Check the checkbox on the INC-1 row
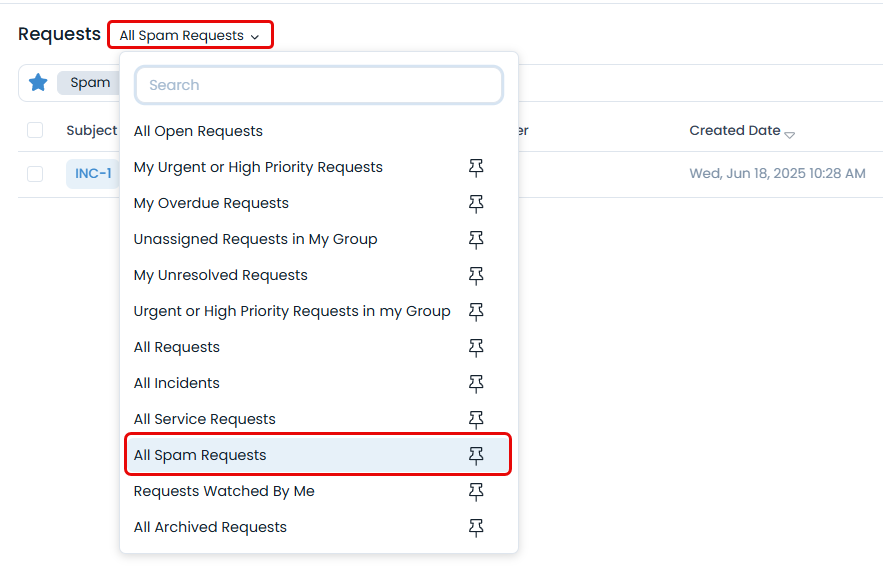Viewport: 883px width, 585px height. [35, 173]
